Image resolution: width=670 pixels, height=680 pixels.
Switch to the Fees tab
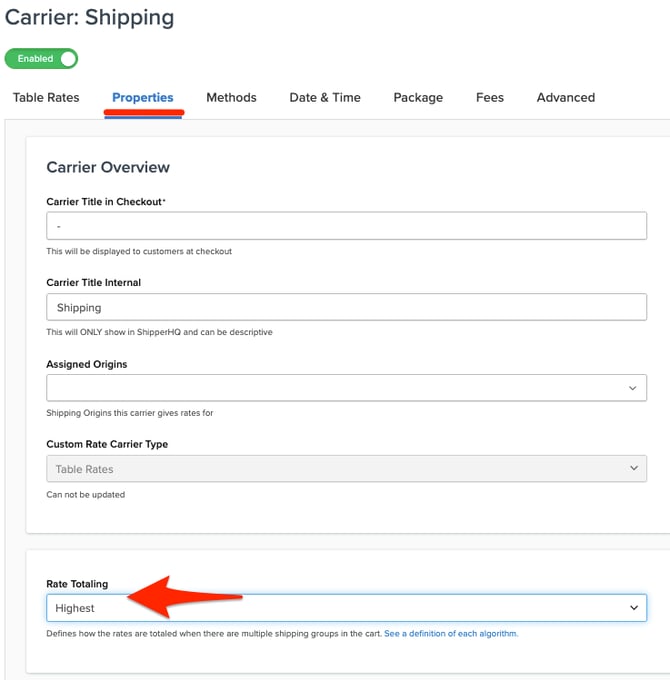[490, 98]
